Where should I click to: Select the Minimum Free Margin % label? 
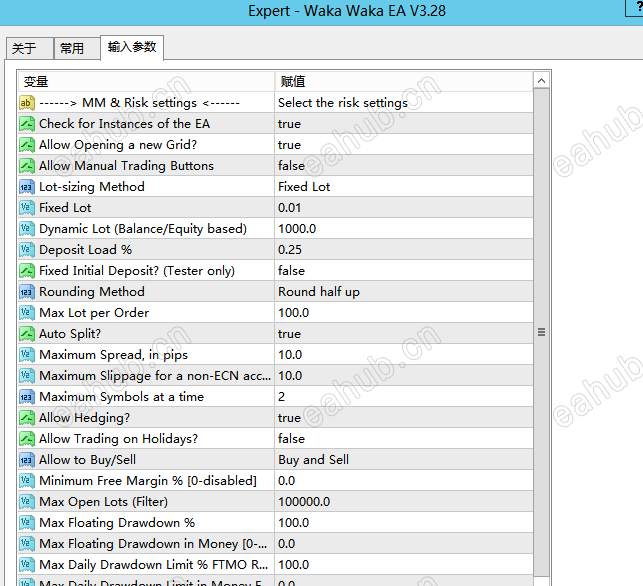pos(148,481)
